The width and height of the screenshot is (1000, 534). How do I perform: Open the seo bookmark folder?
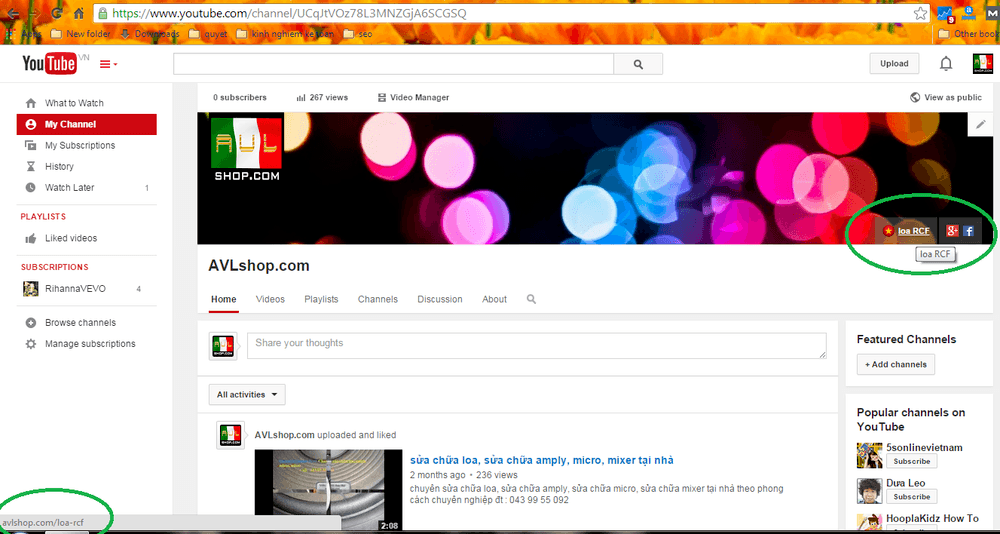358,34
